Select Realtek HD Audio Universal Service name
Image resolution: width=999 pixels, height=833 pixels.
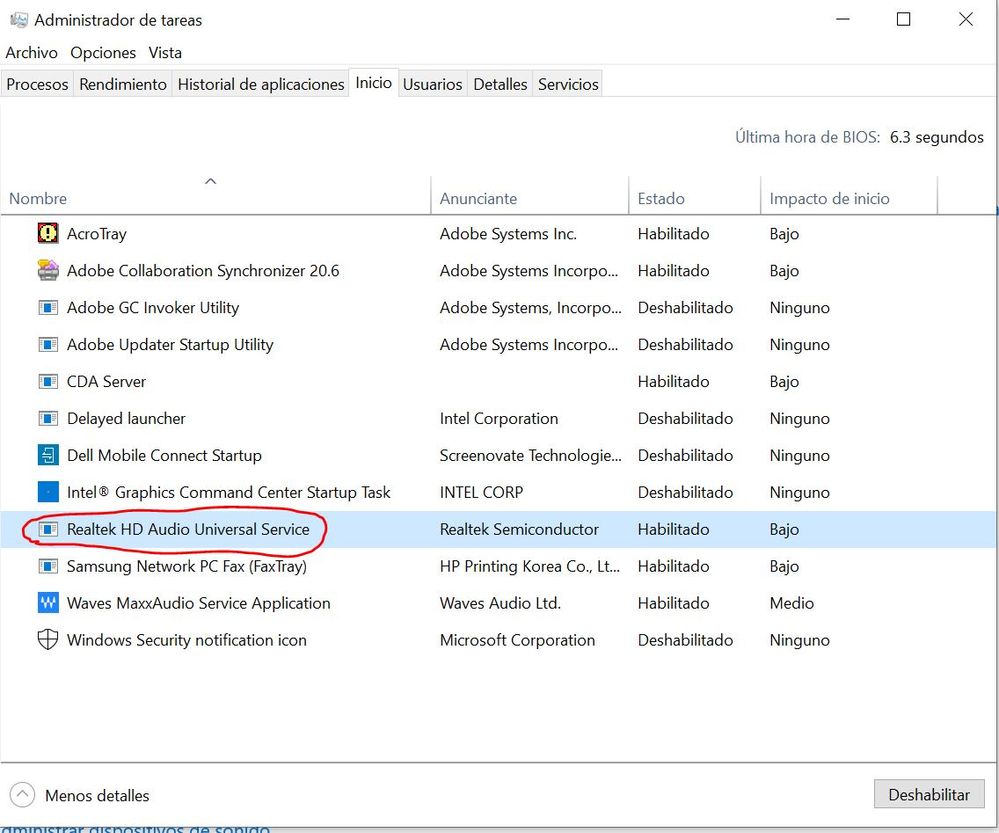point(188,530)
